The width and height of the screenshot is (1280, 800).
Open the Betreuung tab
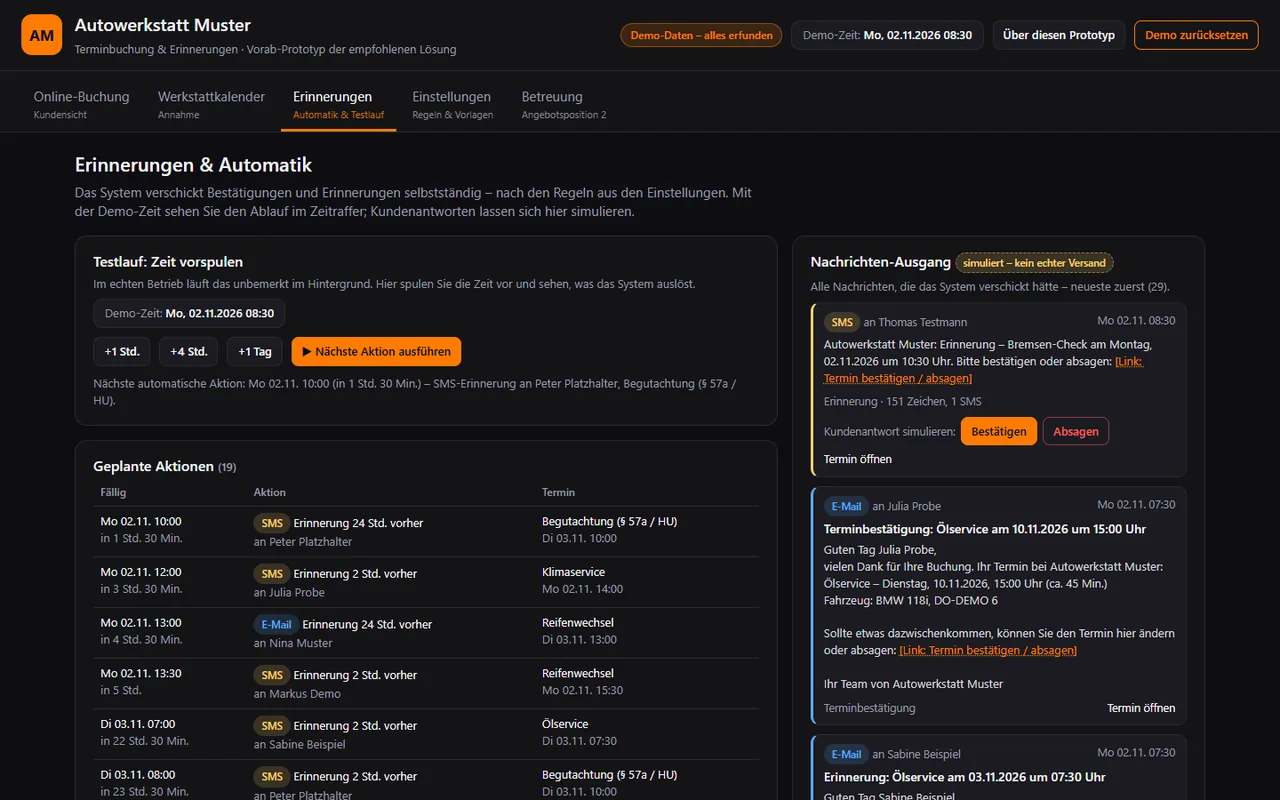(x=564, y=105)
